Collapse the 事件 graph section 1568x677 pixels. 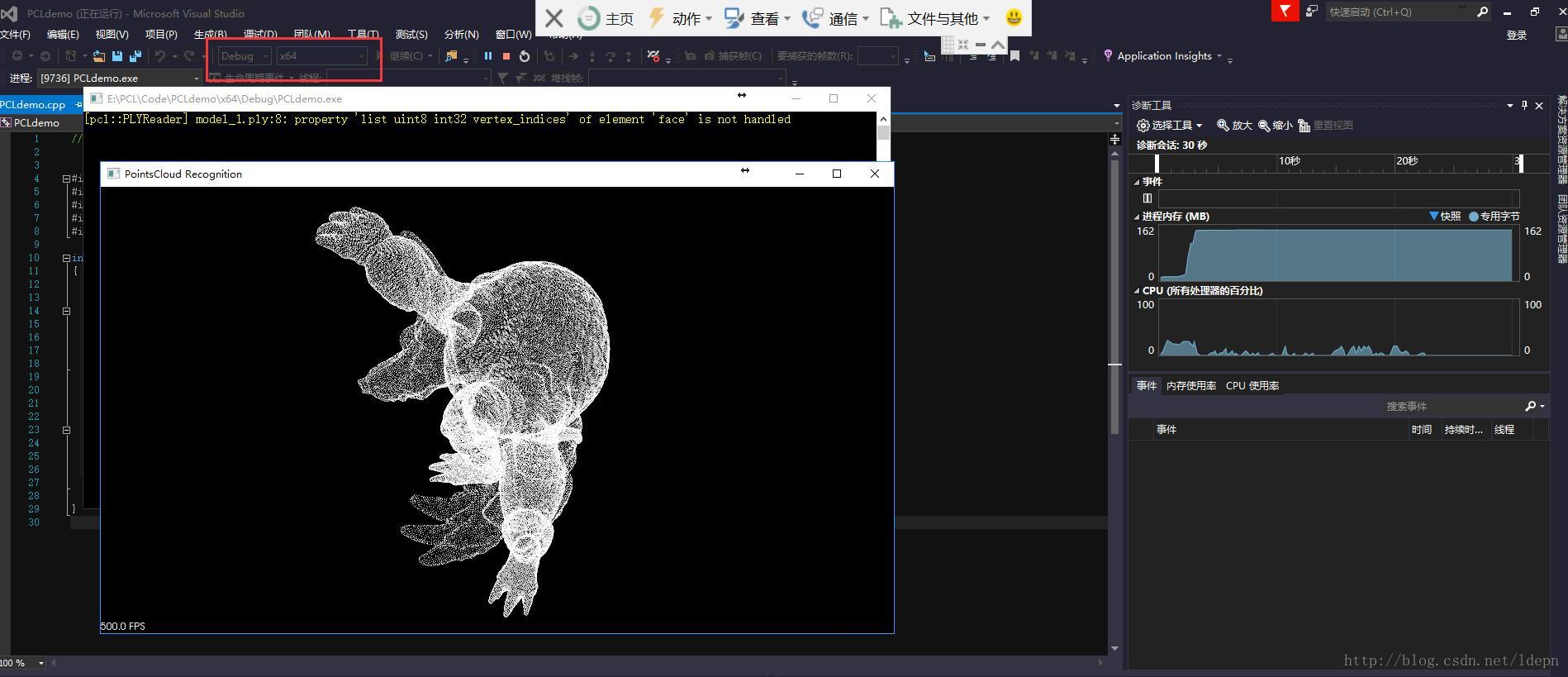click(x=1136, y=182)
